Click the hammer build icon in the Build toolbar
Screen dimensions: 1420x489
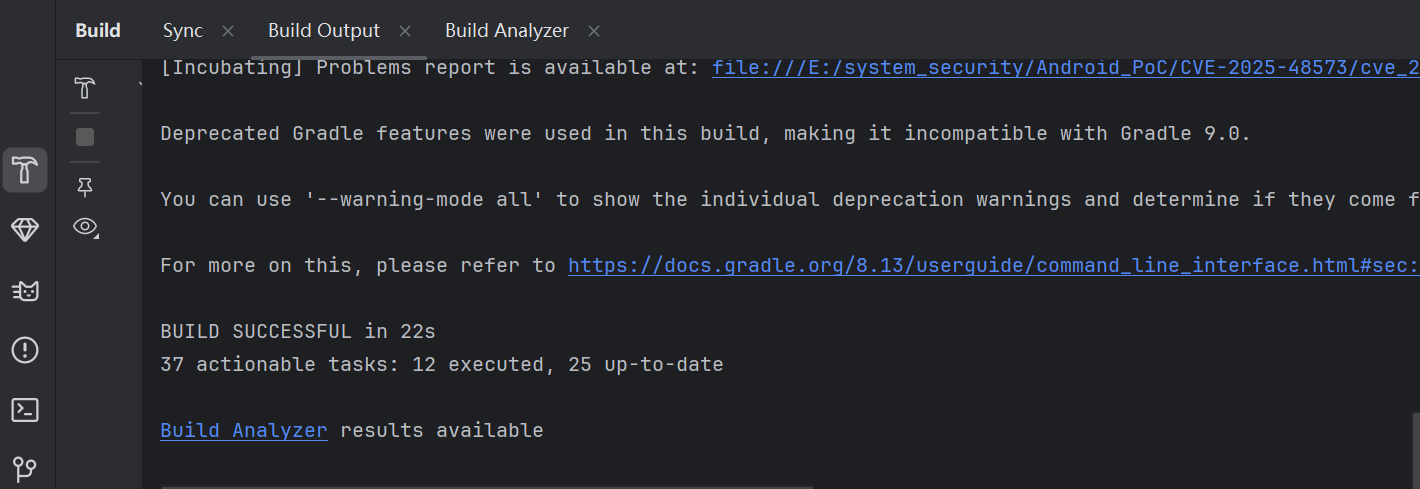click(x=85, y=88)
